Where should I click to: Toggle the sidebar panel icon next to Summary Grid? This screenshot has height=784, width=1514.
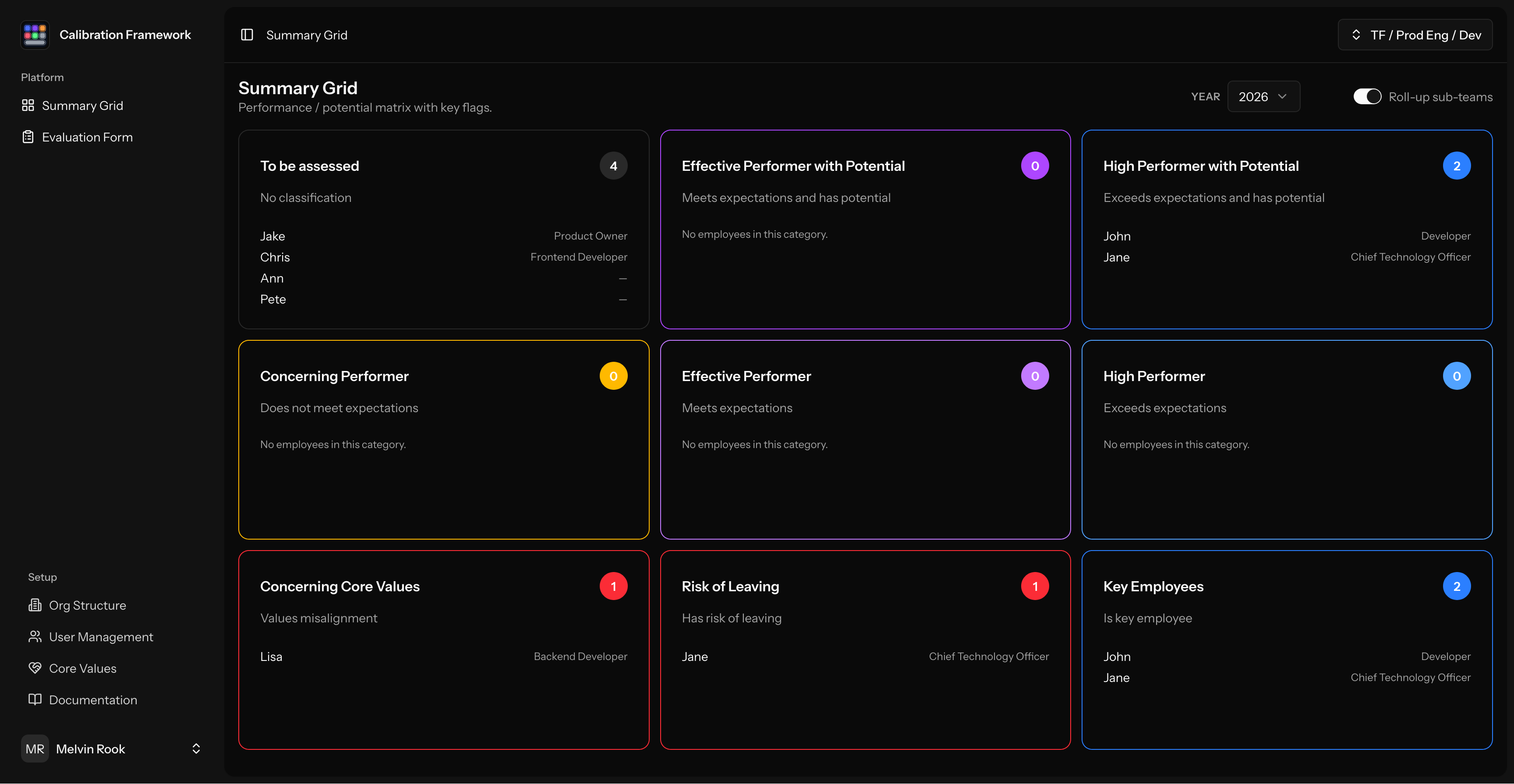point(247,35)
